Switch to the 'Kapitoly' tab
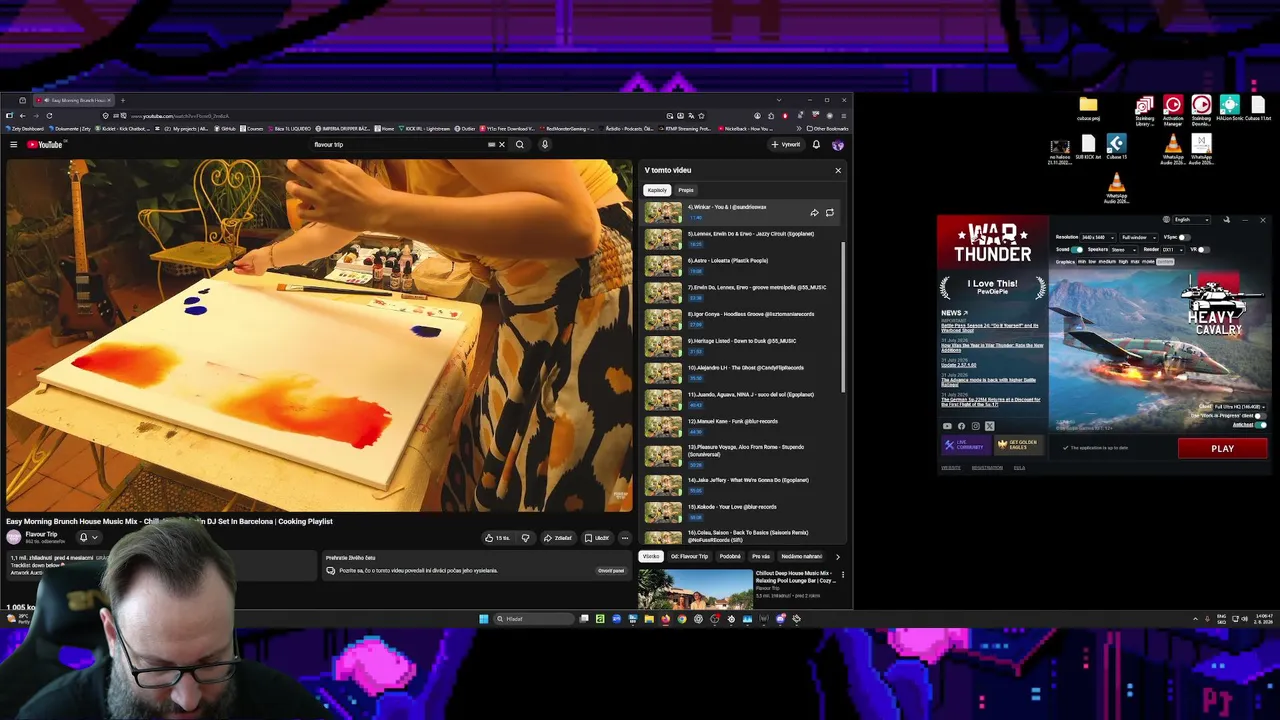1280x720 pixels. coord(657,190)
